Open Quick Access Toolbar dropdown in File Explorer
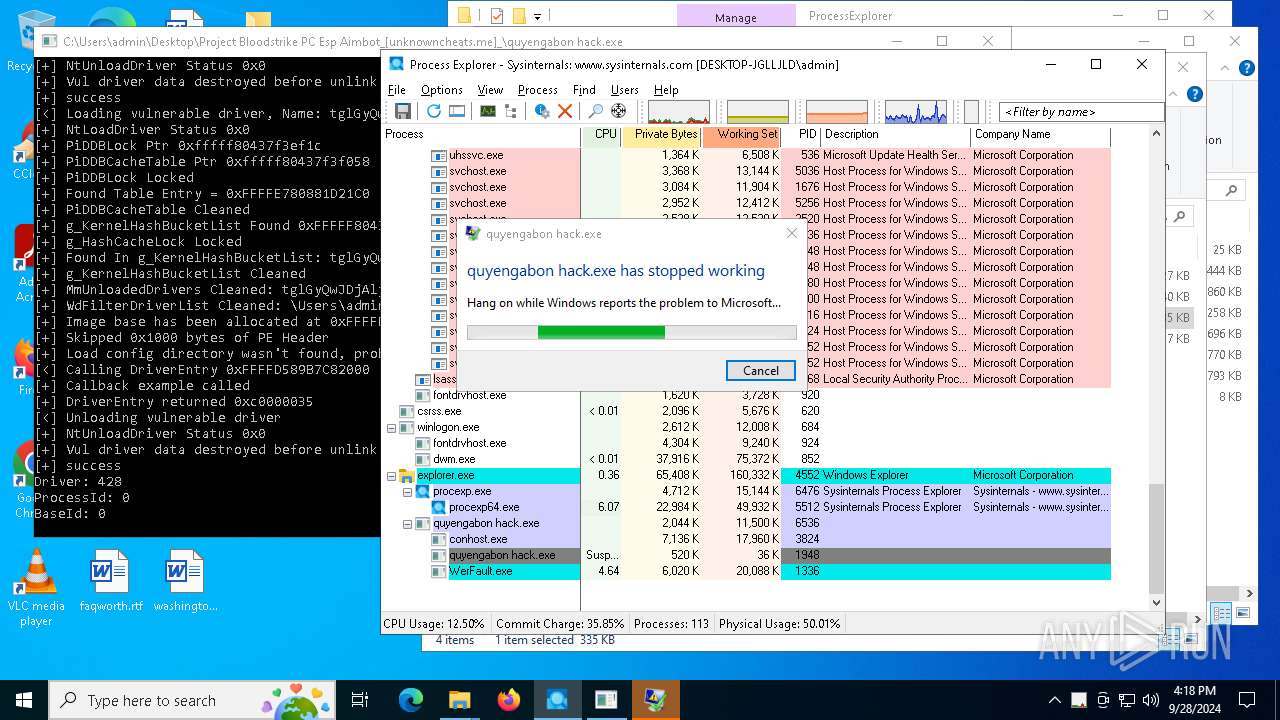Screen dimensions: 1280x720 pyautogui.click(x=537, y=16)
